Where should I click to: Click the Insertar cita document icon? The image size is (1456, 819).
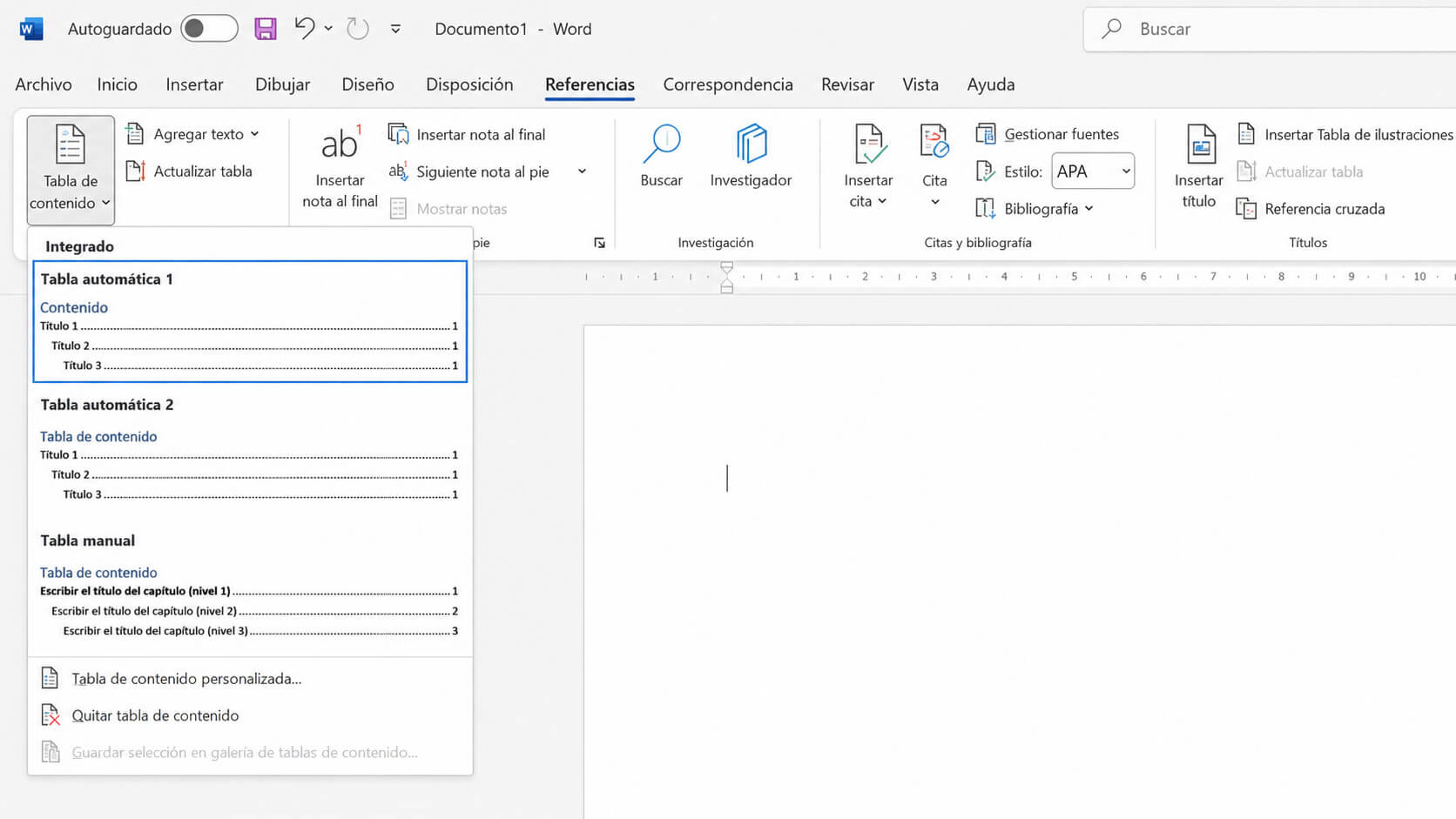click(869, 144)
